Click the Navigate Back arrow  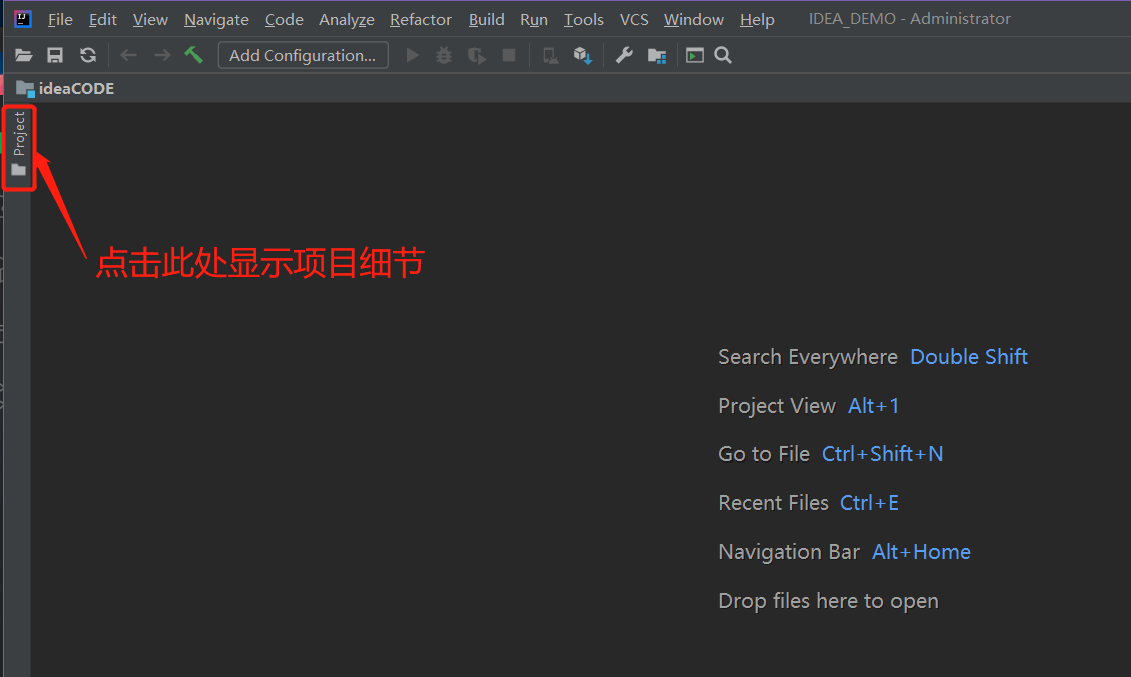[128, 55]
